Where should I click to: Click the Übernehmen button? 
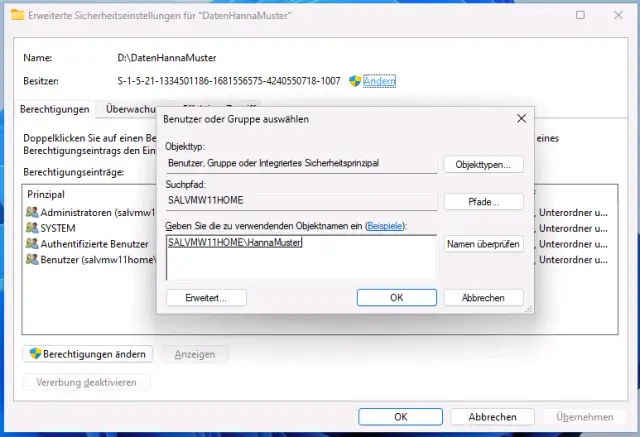[x=584, y=417]
